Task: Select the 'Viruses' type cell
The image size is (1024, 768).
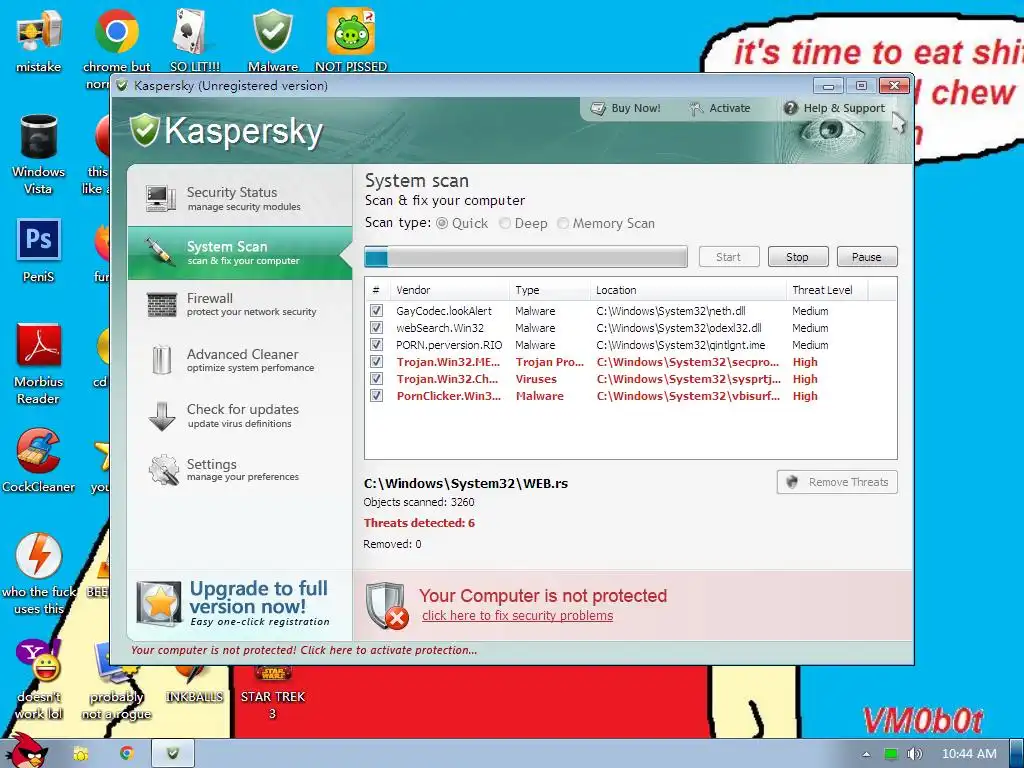Action: [x=536, y=379]
